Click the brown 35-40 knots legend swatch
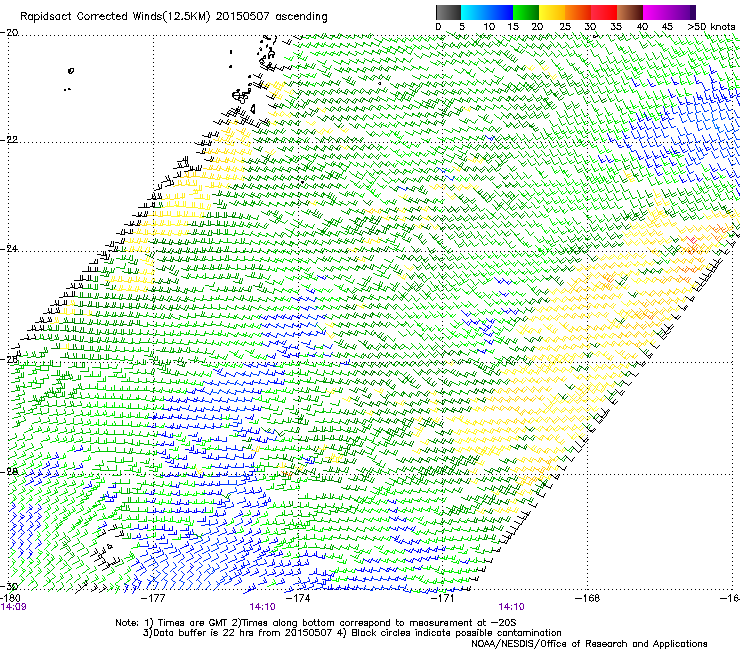 (630, 12)
